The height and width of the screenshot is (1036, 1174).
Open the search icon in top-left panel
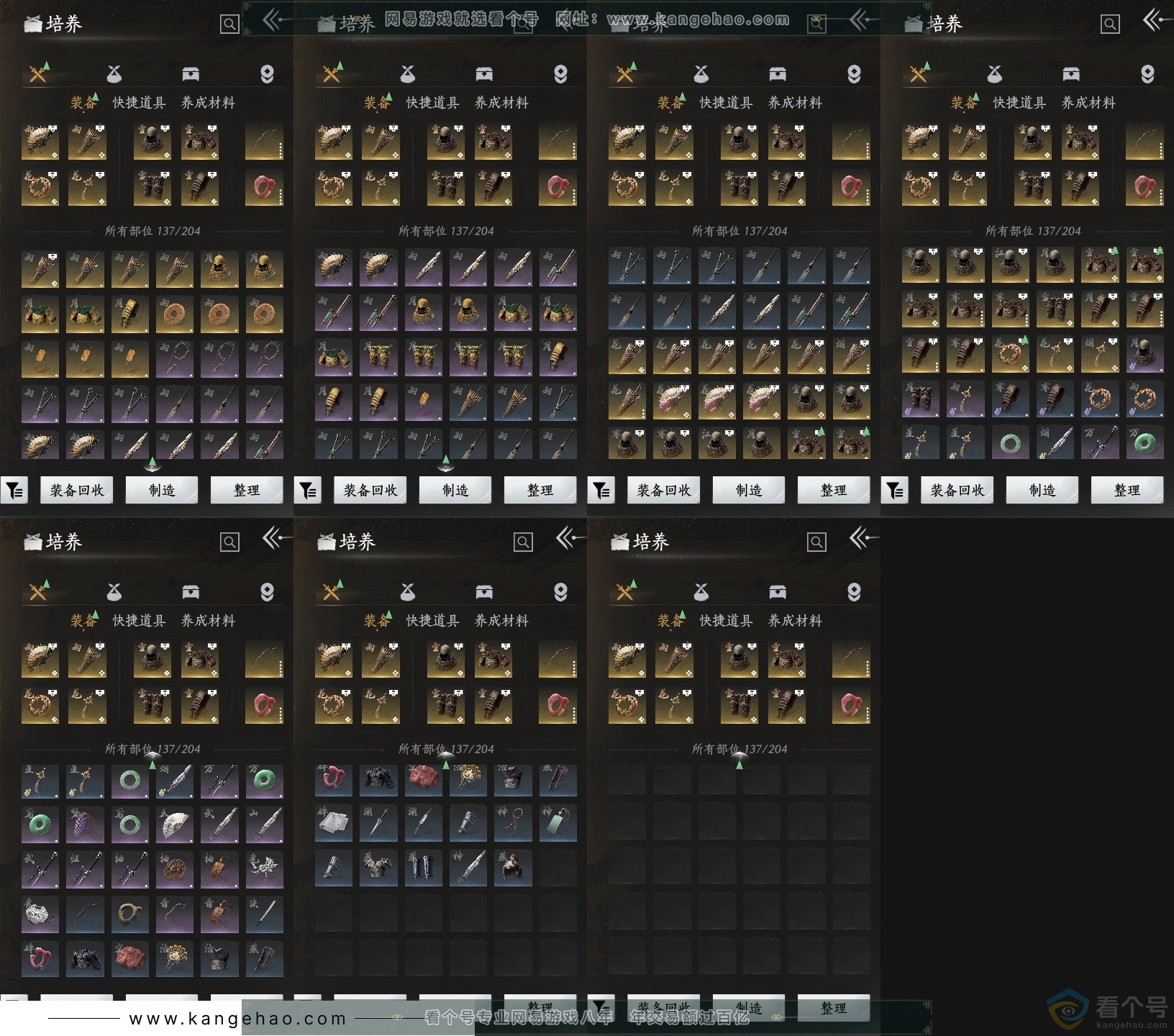click(x=229, y=24)
